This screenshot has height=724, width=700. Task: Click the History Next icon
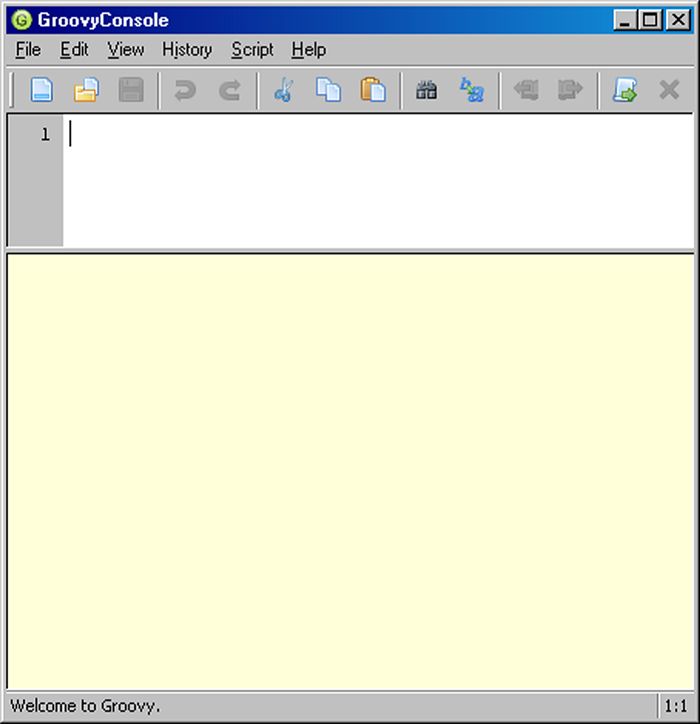(x=570, y=90)
